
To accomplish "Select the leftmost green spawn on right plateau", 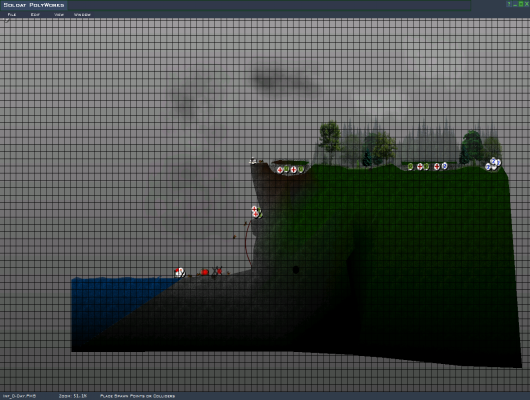I will (410, 166).
